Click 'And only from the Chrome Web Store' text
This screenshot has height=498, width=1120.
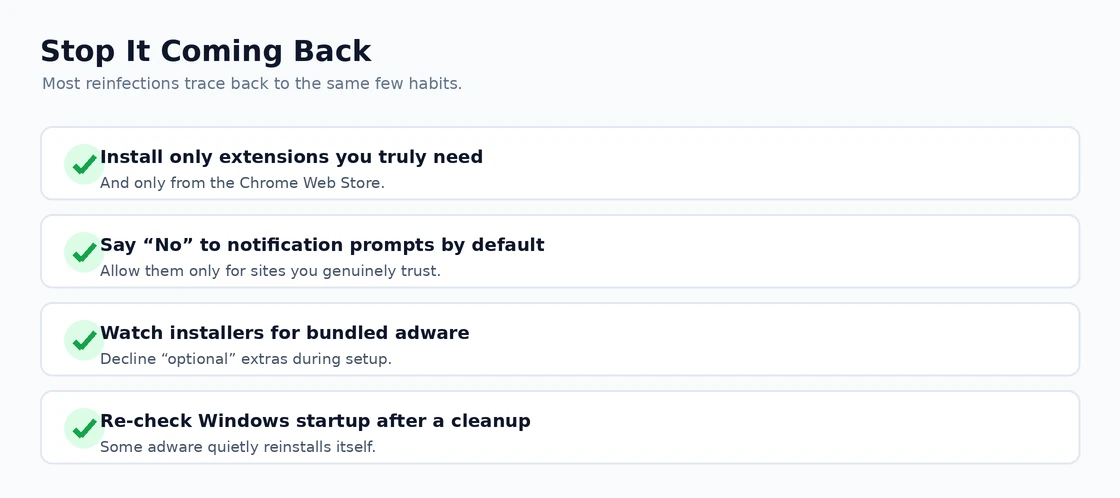(242, 183)
